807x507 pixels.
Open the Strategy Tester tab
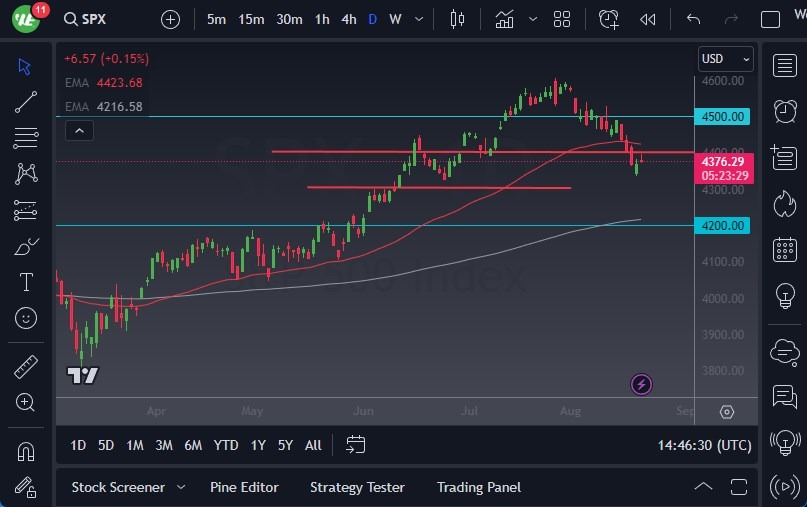click(x=357, y=487)
